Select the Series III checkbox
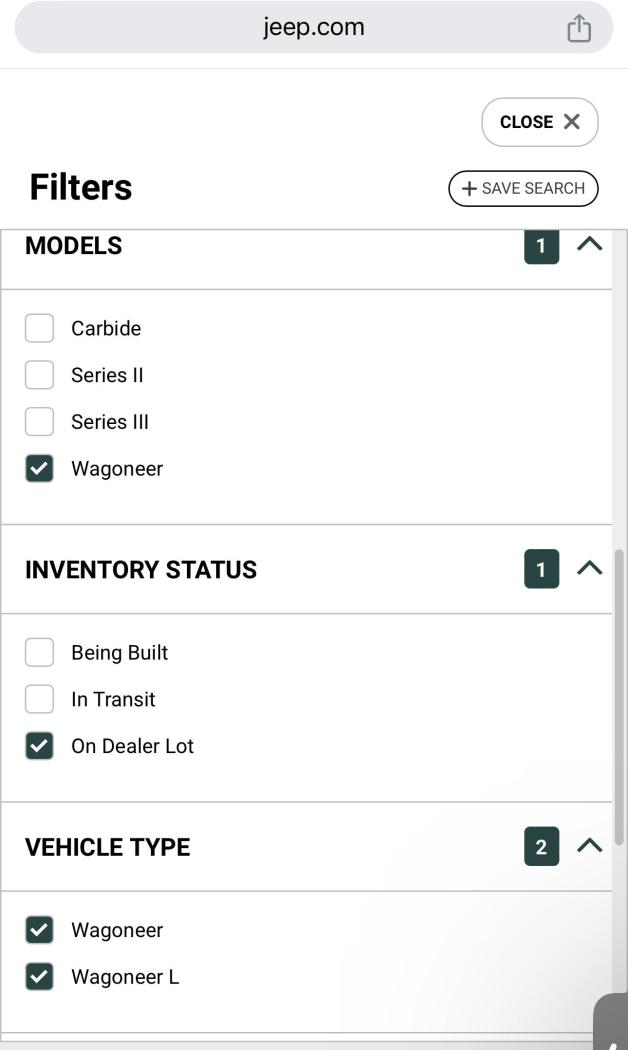The image size is (628, 1050). (x=39, y=422)
